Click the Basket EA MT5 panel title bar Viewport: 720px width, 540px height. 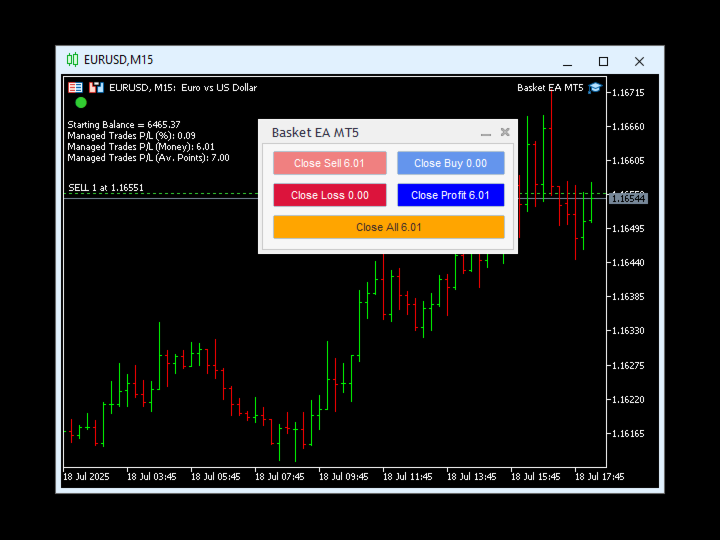coord(388,132)
